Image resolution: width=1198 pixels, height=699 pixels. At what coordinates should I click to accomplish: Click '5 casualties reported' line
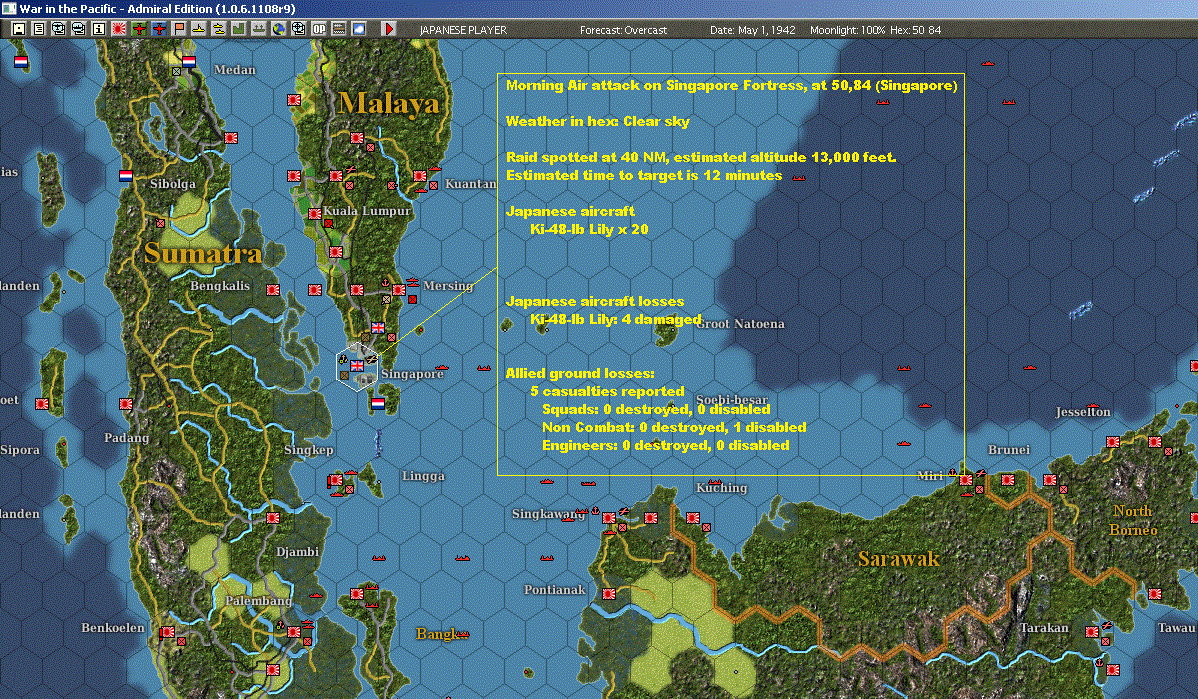pos(607,391)
